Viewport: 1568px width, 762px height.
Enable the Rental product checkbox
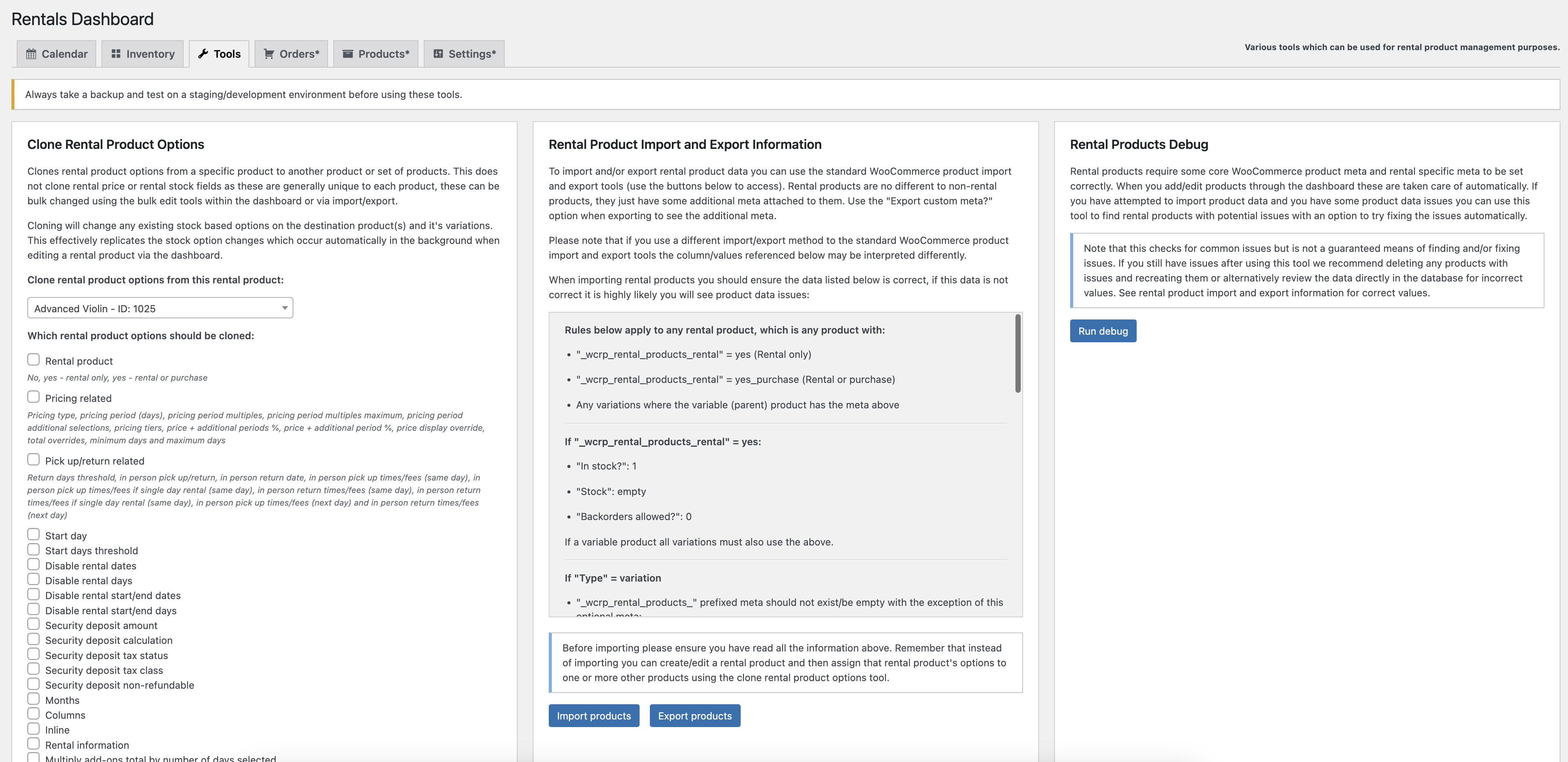(33, 360)
